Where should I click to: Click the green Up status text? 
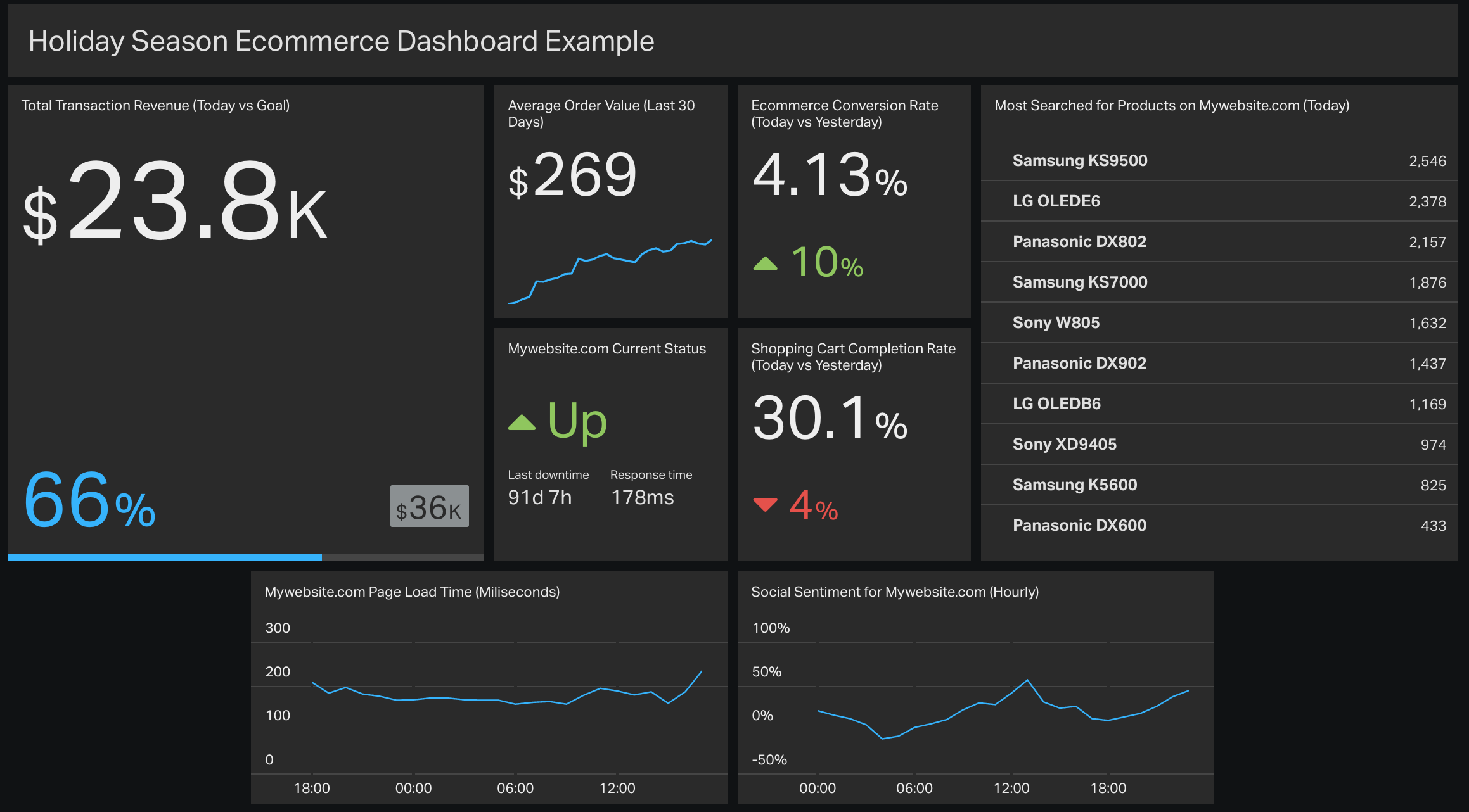[x=577, y=422]
